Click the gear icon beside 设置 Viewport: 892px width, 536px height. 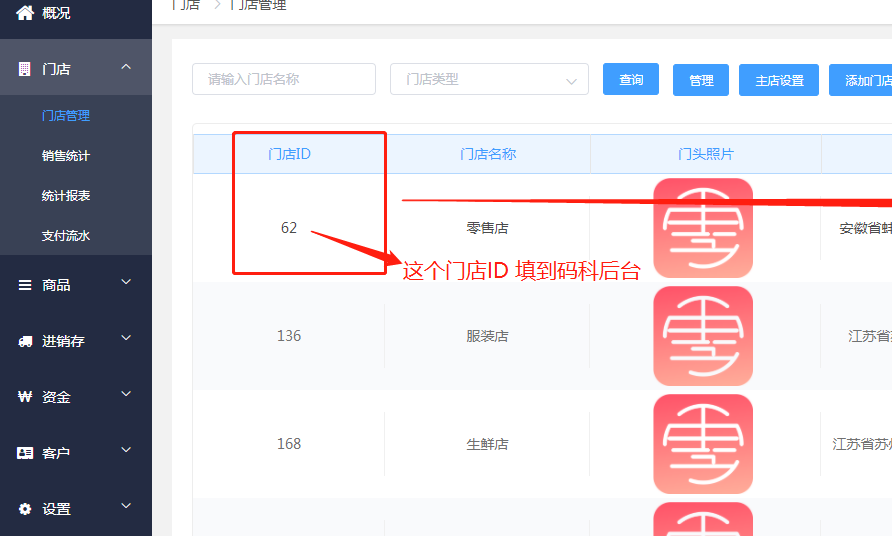tap(25, 509)
